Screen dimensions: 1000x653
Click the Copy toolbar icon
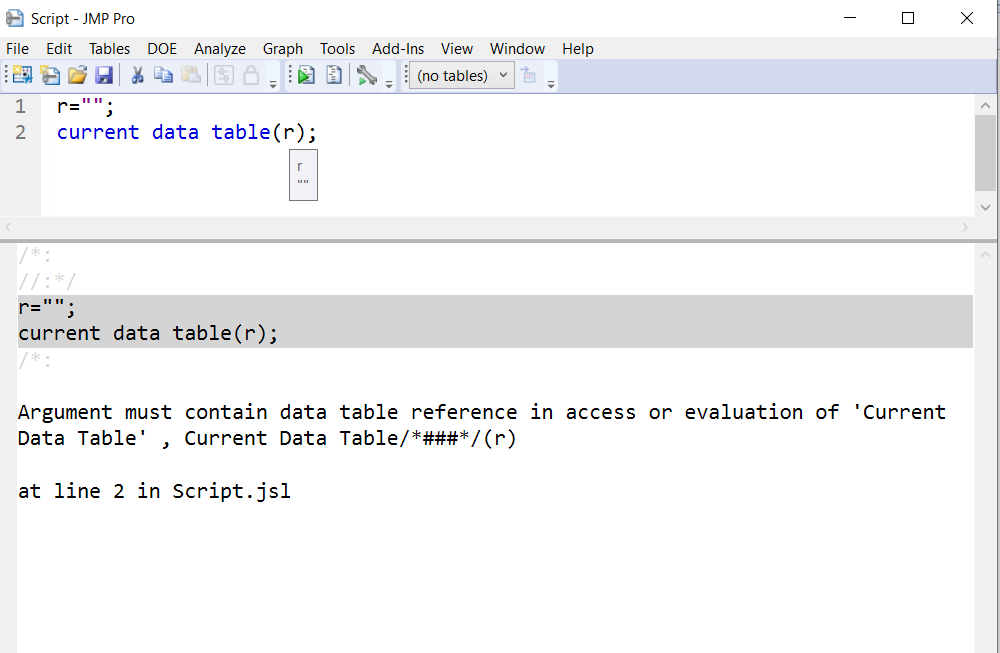tap(164, 75)
